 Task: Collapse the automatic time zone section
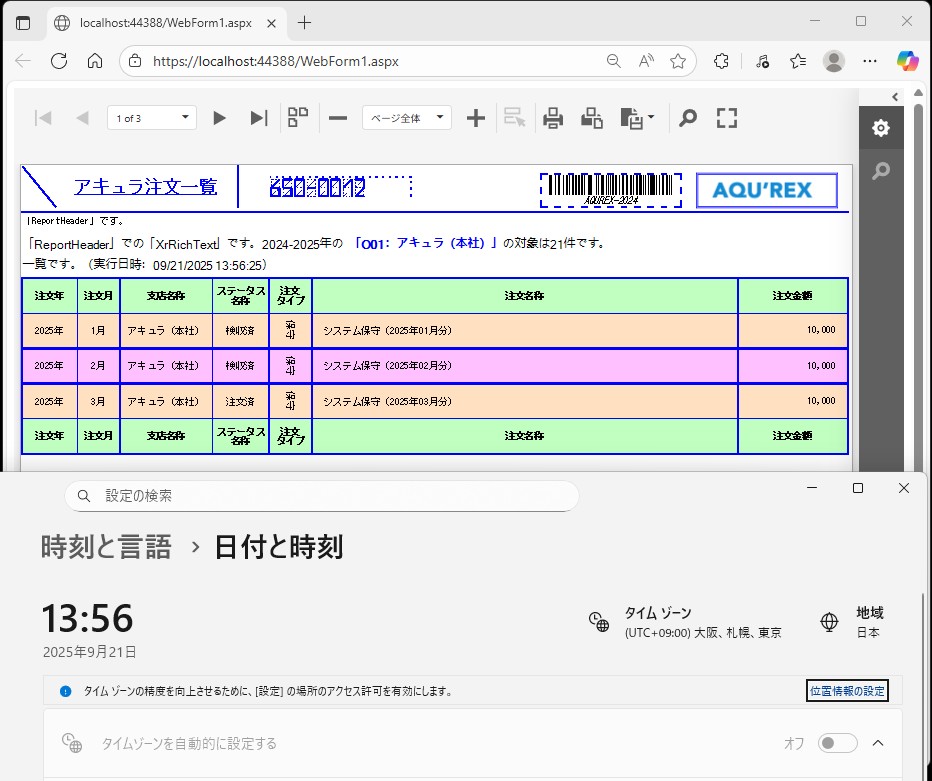click(878, 743)
